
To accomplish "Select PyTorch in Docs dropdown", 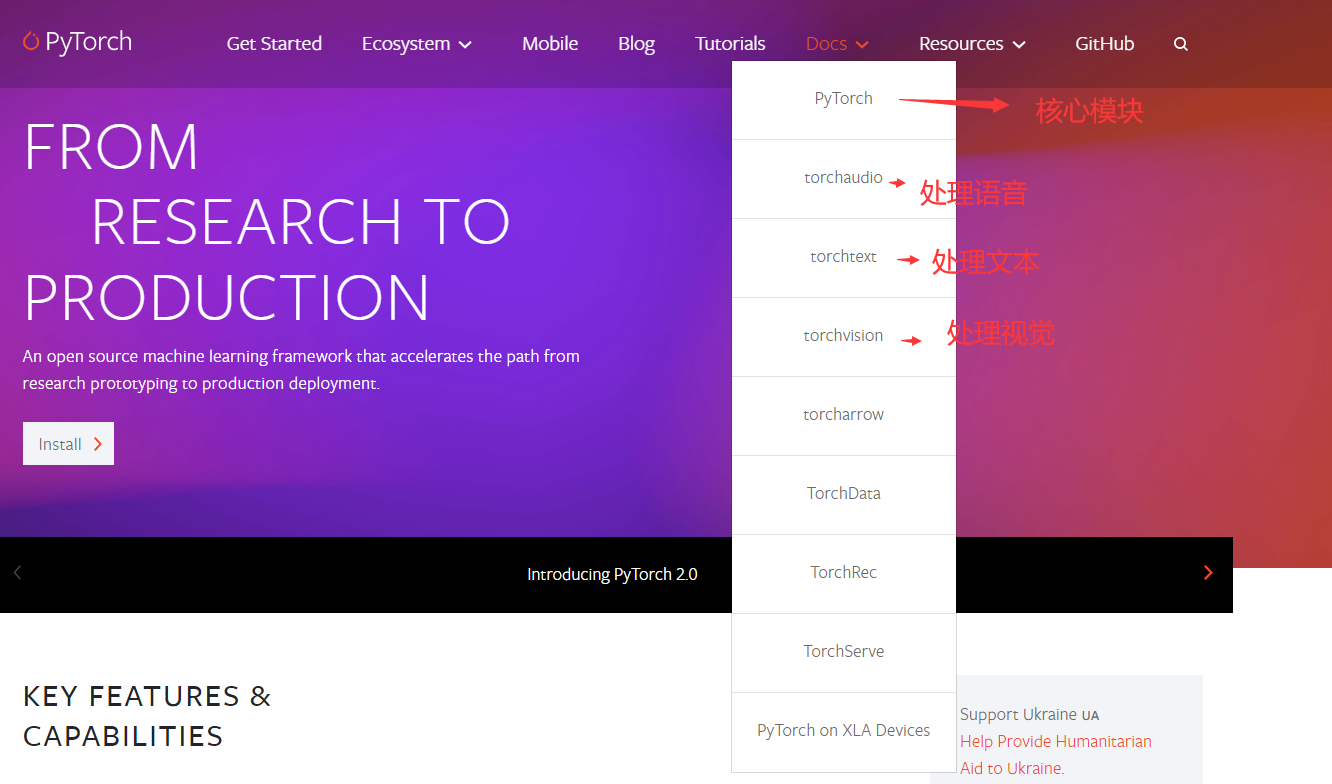I will (844, 99).
